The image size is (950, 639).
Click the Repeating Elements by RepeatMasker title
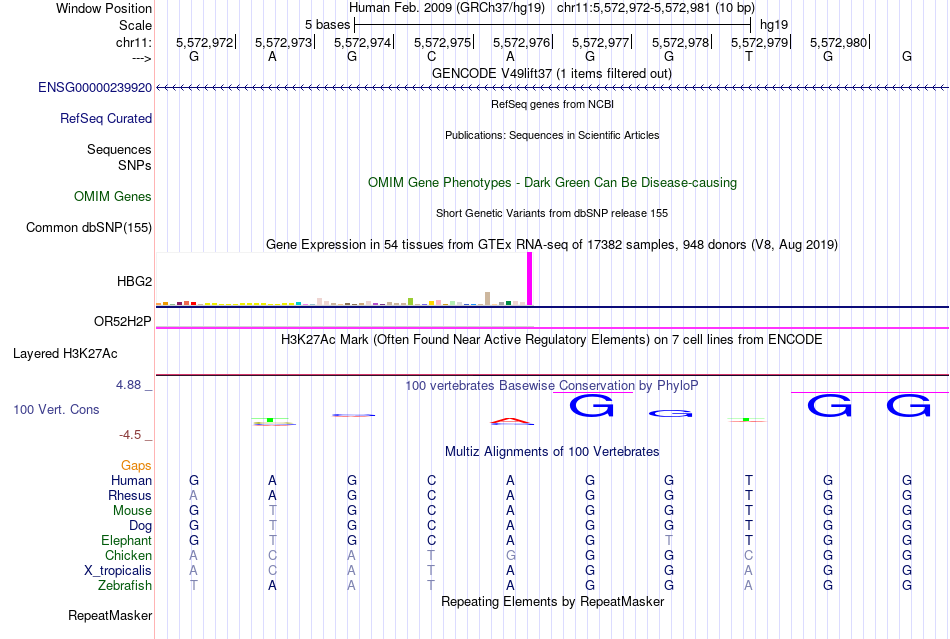click(x=553, y=602)
